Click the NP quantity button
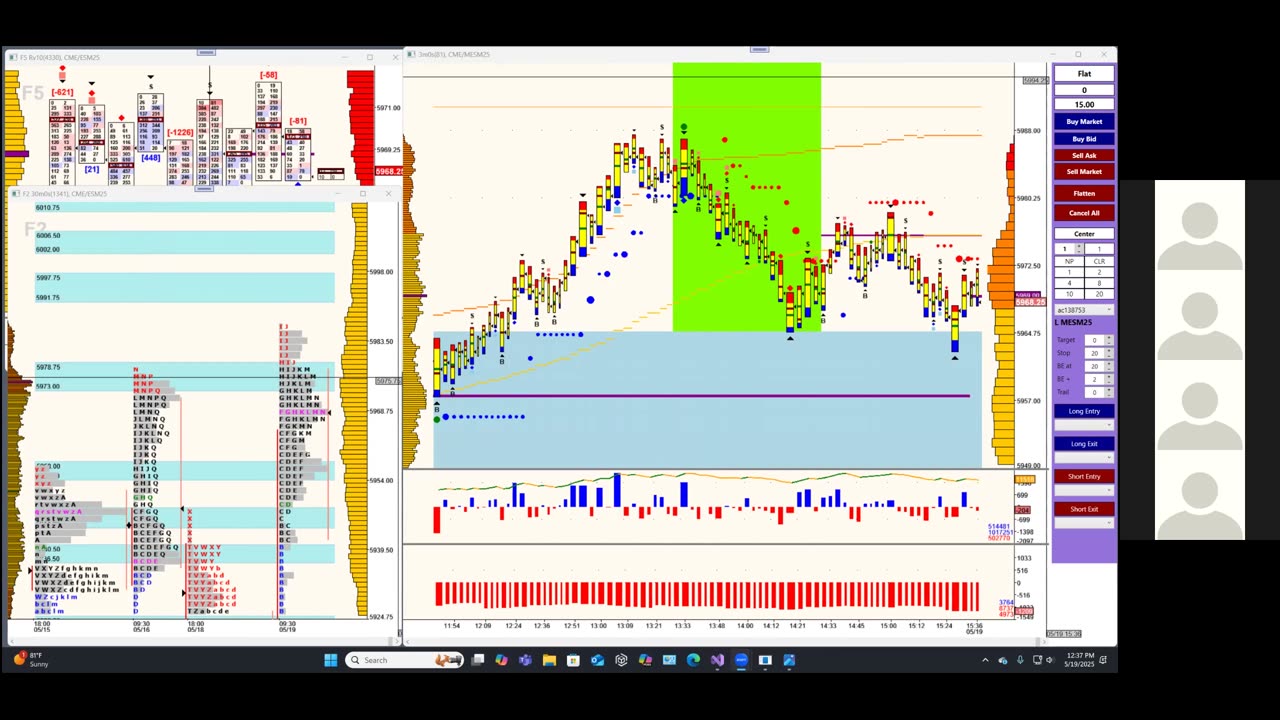Image resolution: width=1280 pixels, height=720 pixels. [1069, 261]
